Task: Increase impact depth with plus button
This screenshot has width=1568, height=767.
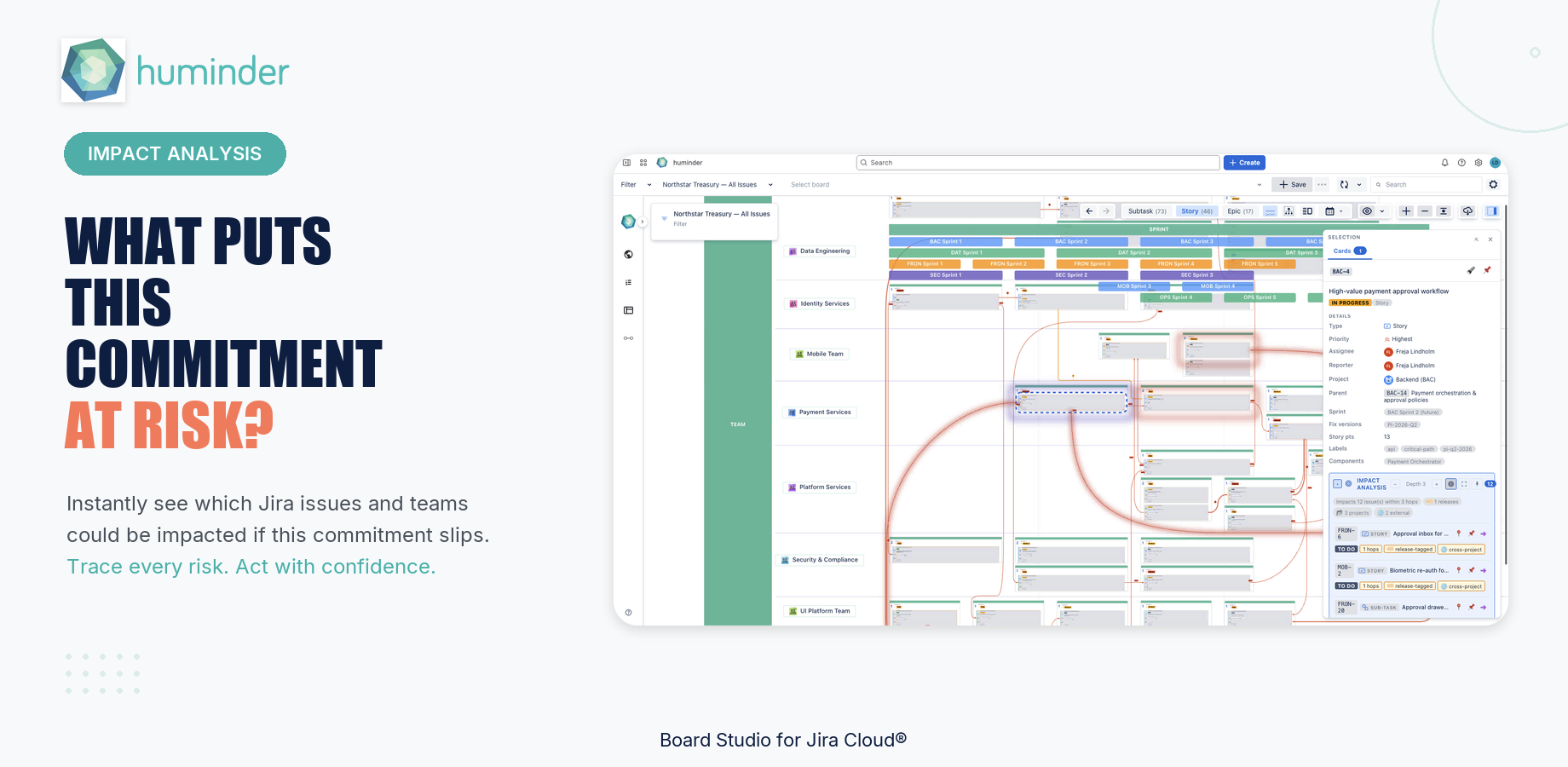Action: [1437, 484]
